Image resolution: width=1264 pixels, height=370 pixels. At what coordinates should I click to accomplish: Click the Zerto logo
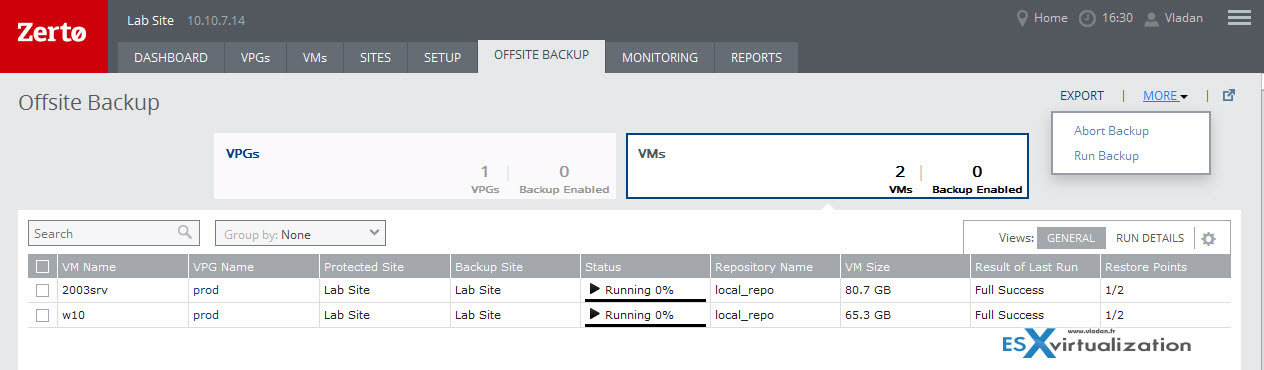pyautogui.click(x=52, y=36)
